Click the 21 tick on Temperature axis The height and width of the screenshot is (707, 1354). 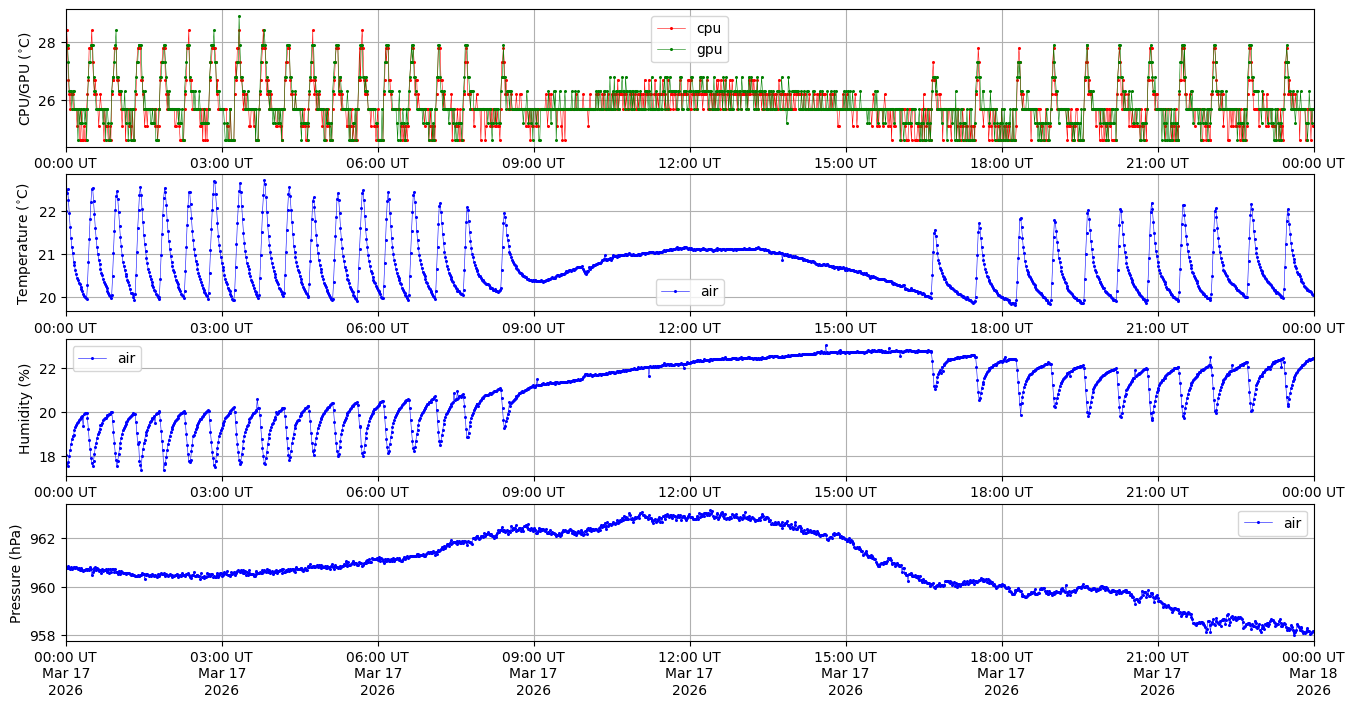[x=49, y=255]
